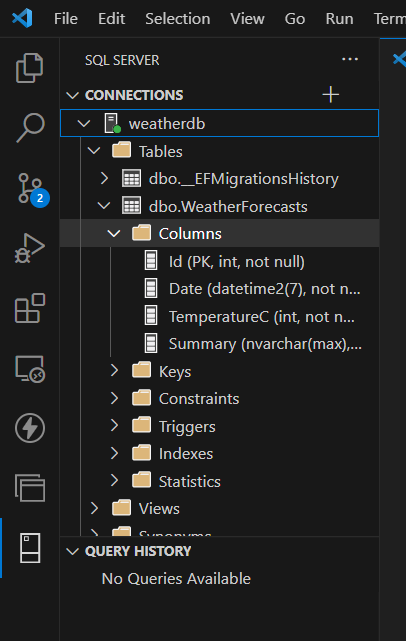Open SQL Server panel more actions menu

pos(350,60)
